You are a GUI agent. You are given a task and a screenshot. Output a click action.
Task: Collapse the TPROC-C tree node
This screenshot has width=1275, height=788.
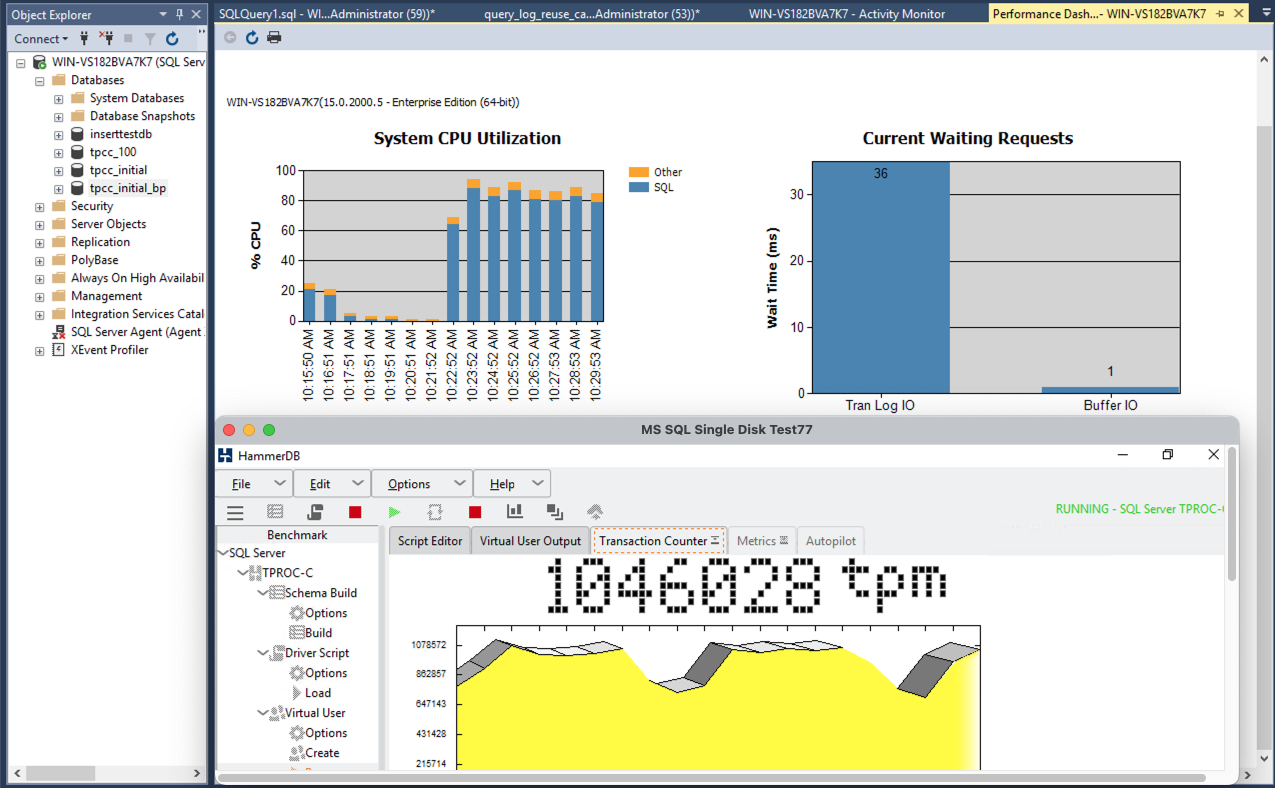click(243, 573)
